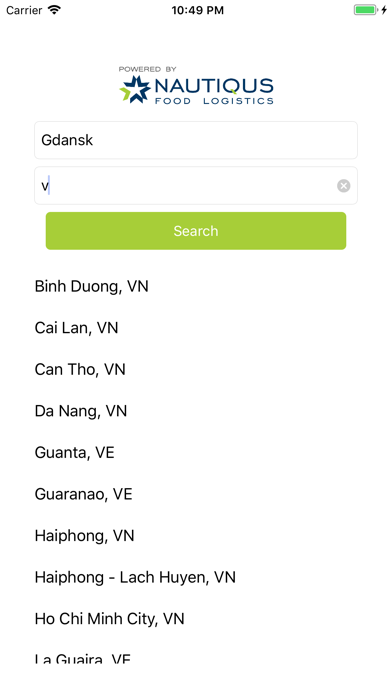Pick Can Tho, VN from list
The image size is (392, 696).
tap(196, 369)
